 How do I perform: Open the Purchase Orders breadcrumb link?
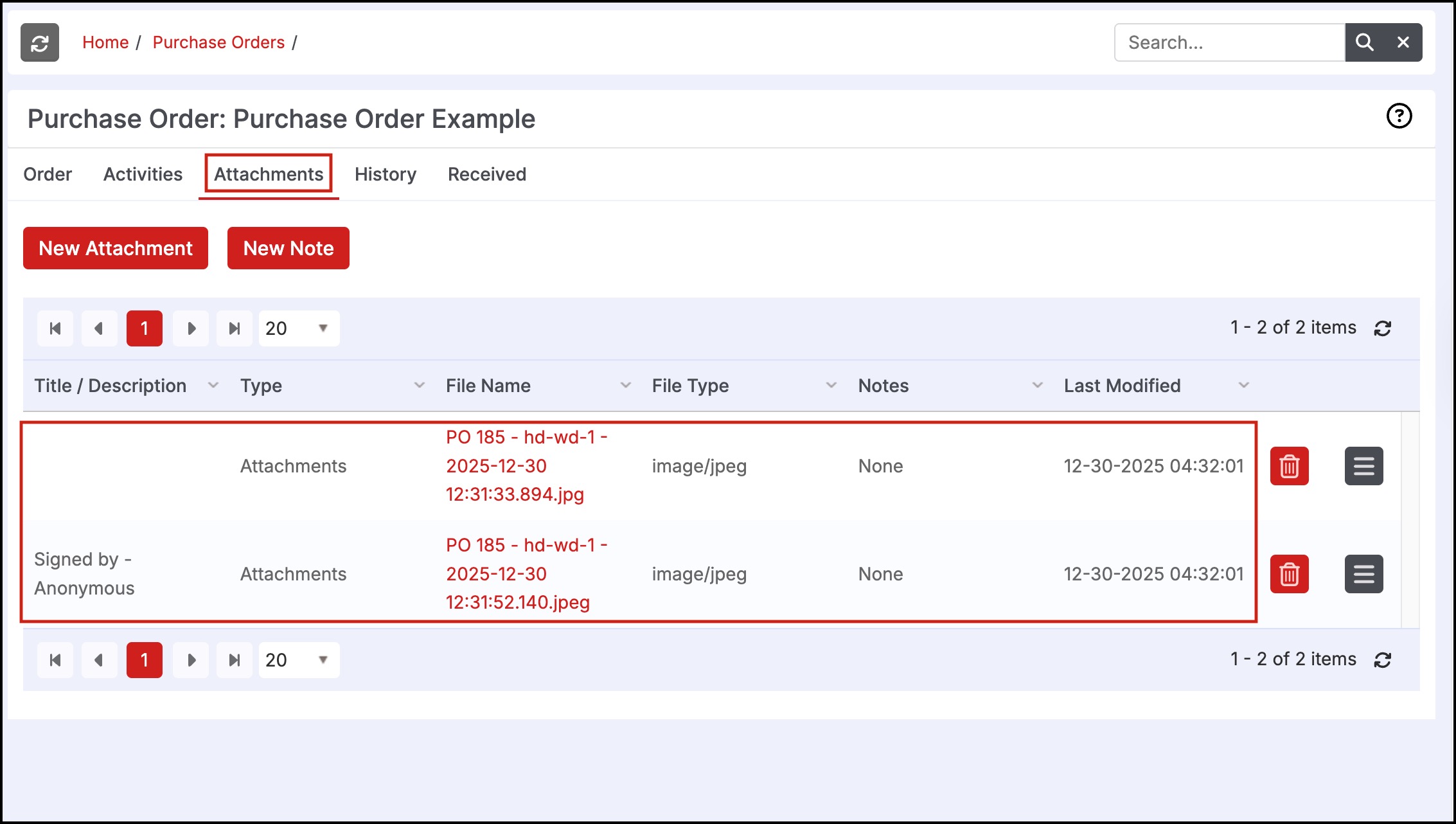(x=218, y=42)
